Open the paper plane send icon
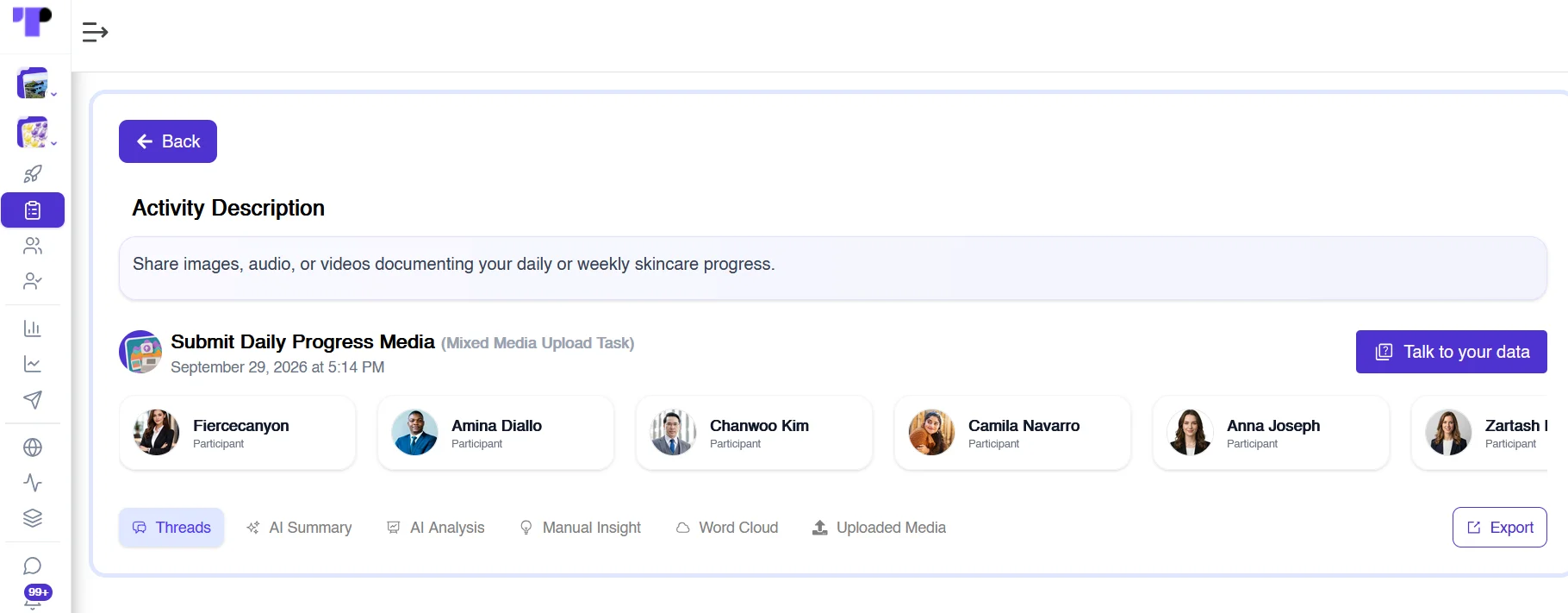Screen dimensions: 1568x613 [33, 400]
